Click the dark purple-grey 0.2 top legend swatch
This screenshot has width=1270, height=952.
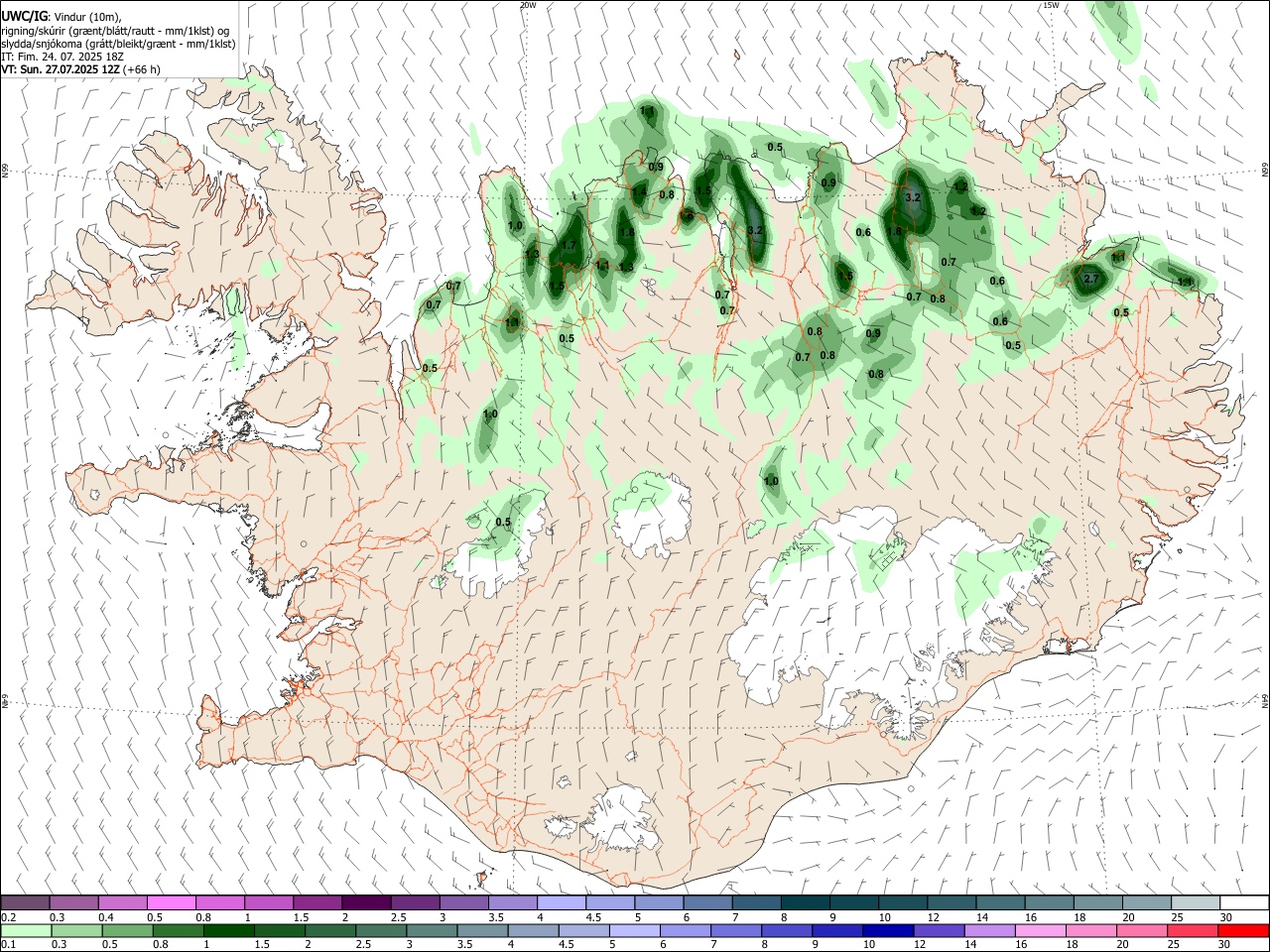pos(25,903)
